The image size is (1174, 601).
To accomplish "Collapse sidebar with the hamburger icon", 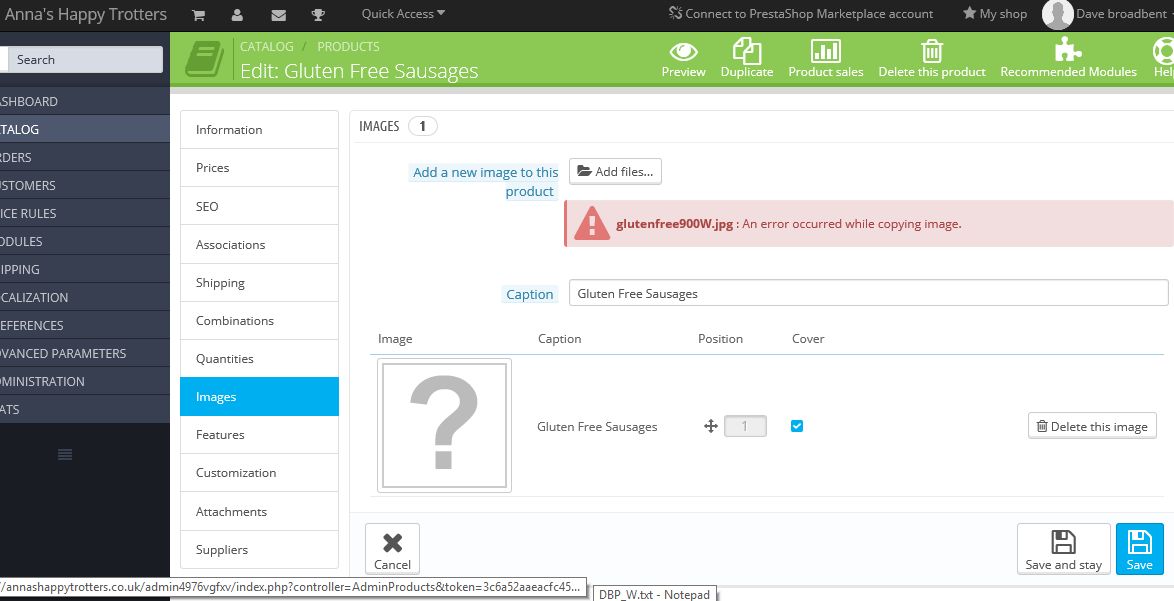I will point(65,454).
